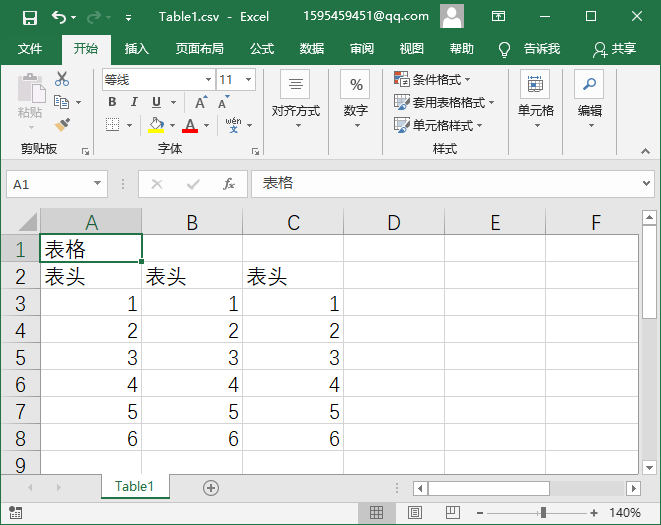The image size is (661, 525).
Task: Save the workbook using the title bar icon
Action: point(29,17)
